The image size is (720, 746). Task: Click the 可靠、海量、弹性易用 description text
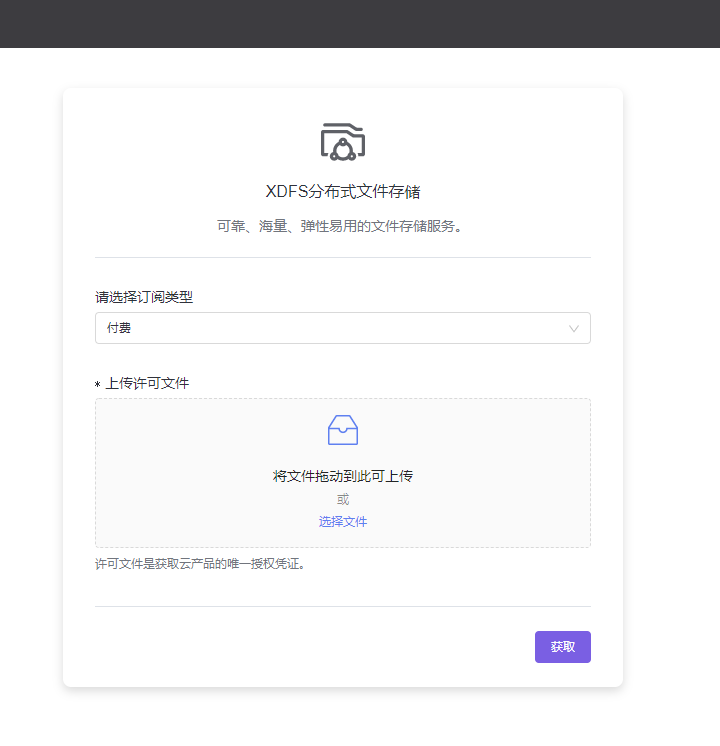342,226
